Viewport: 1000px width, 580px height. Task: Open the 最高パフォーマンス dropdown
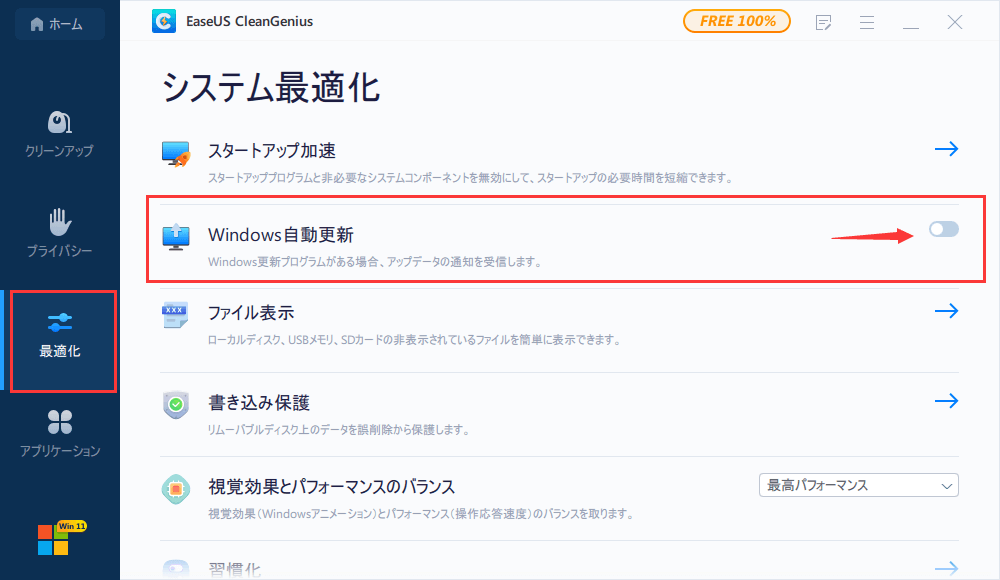click(x=858, y=484)
